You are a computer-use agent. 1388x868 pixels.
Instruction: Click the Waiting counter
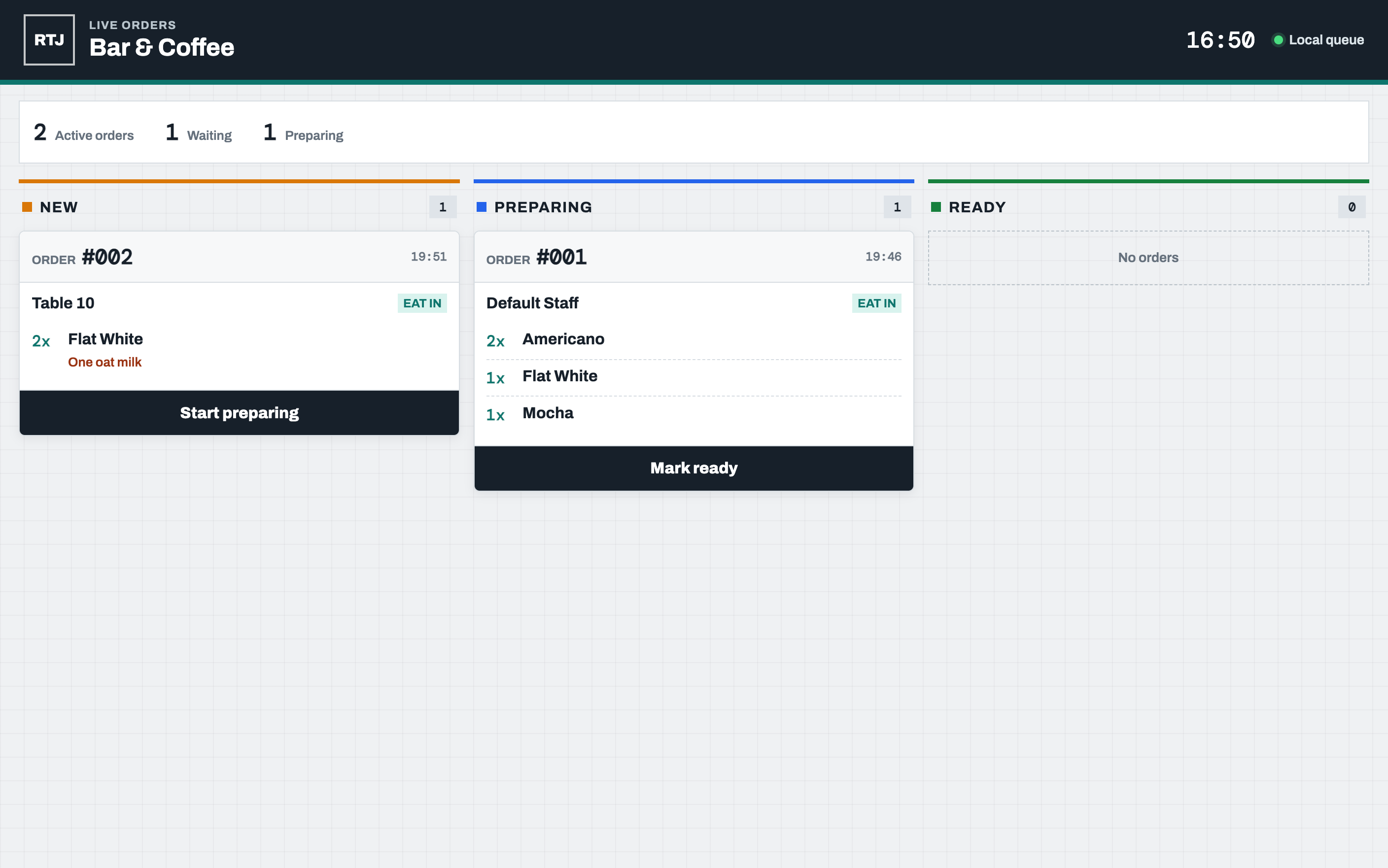click(199, 133)
